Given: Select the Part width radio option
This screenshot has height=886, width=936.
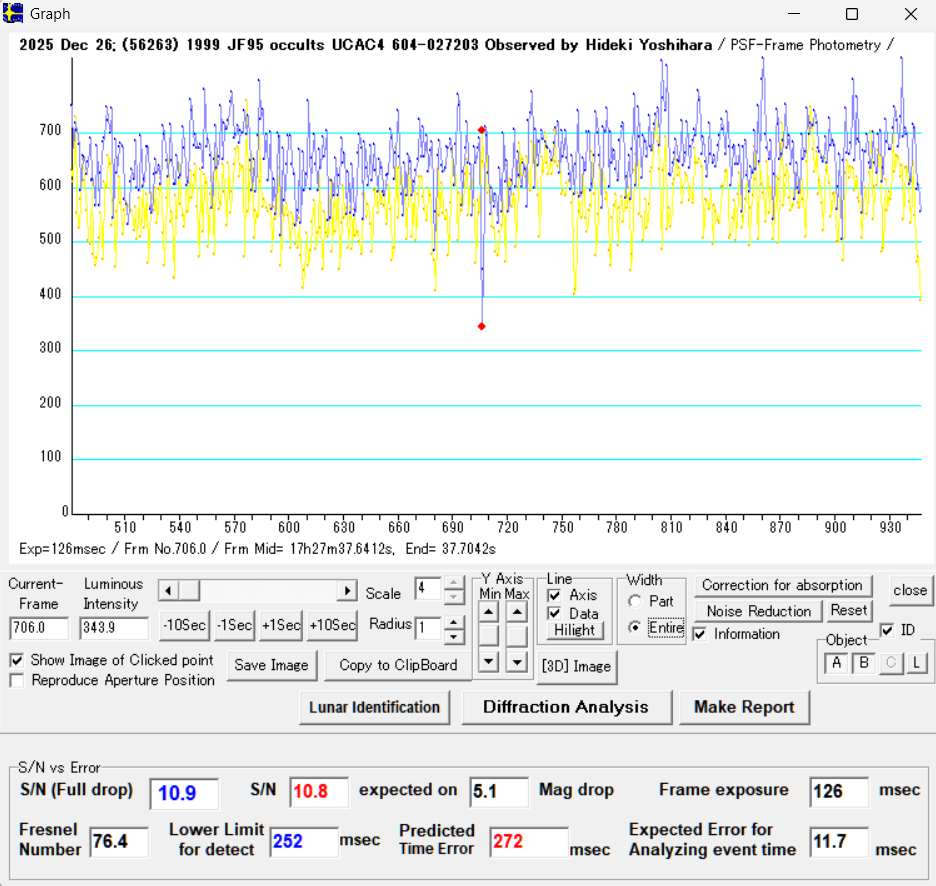Looking at the screenshot, I should click(x=635, y=602).
